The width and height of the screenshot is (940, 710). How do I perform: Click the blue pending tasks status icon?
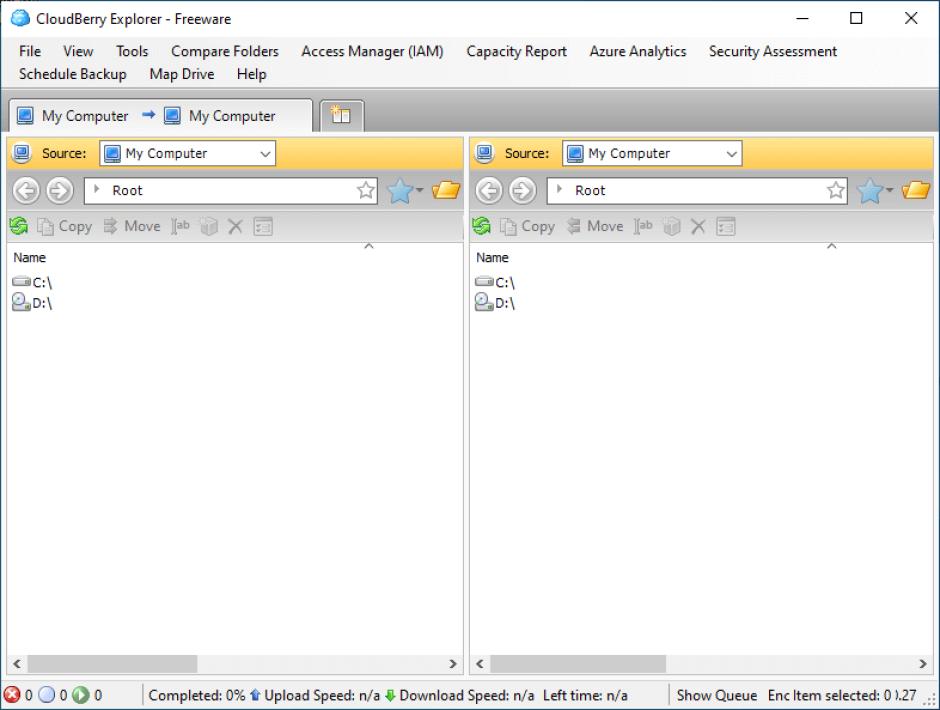pyautogui.click(x=47, y=695)
